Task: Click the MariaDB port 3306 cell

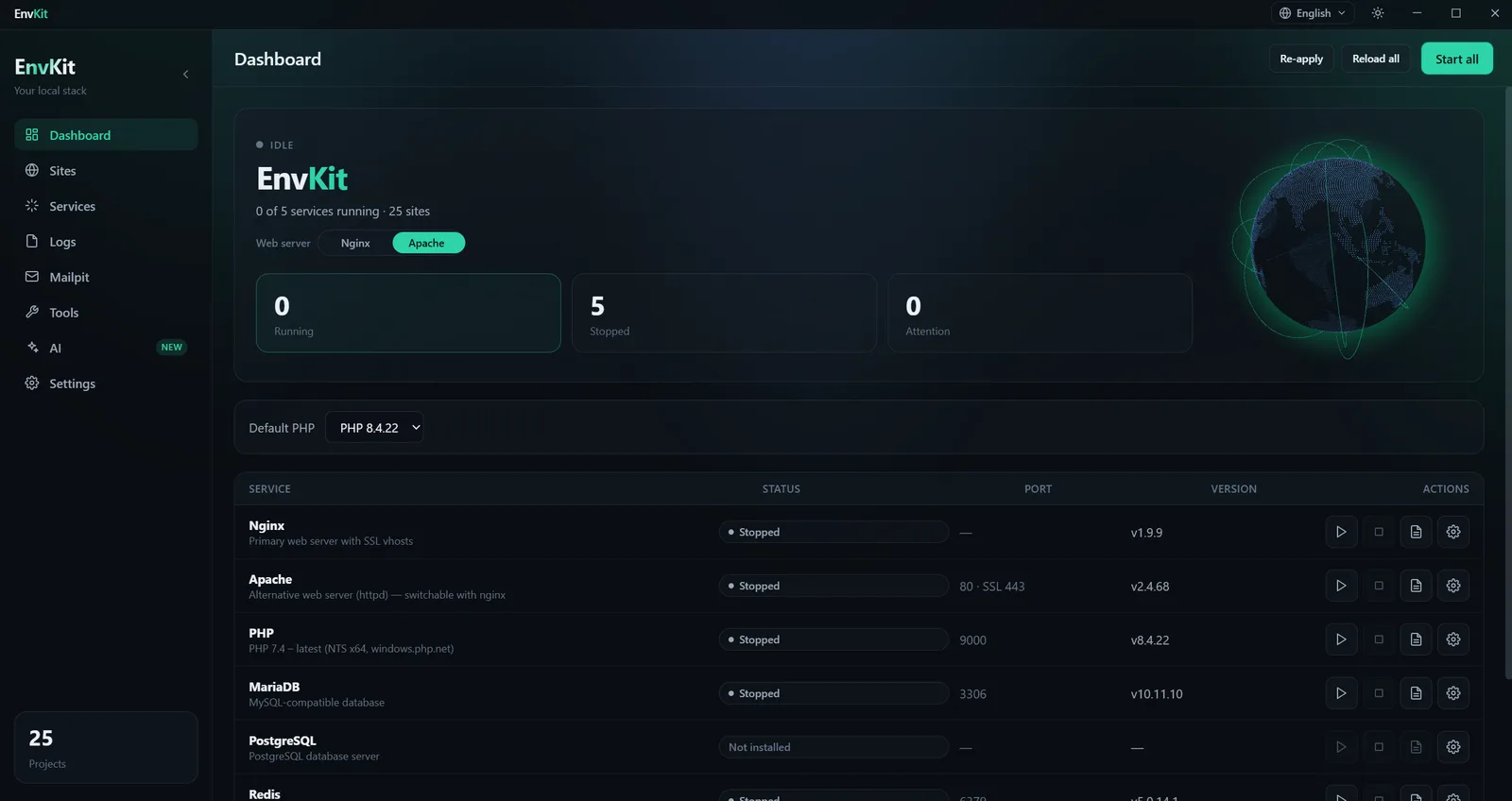Action: (x=972, y=694)
